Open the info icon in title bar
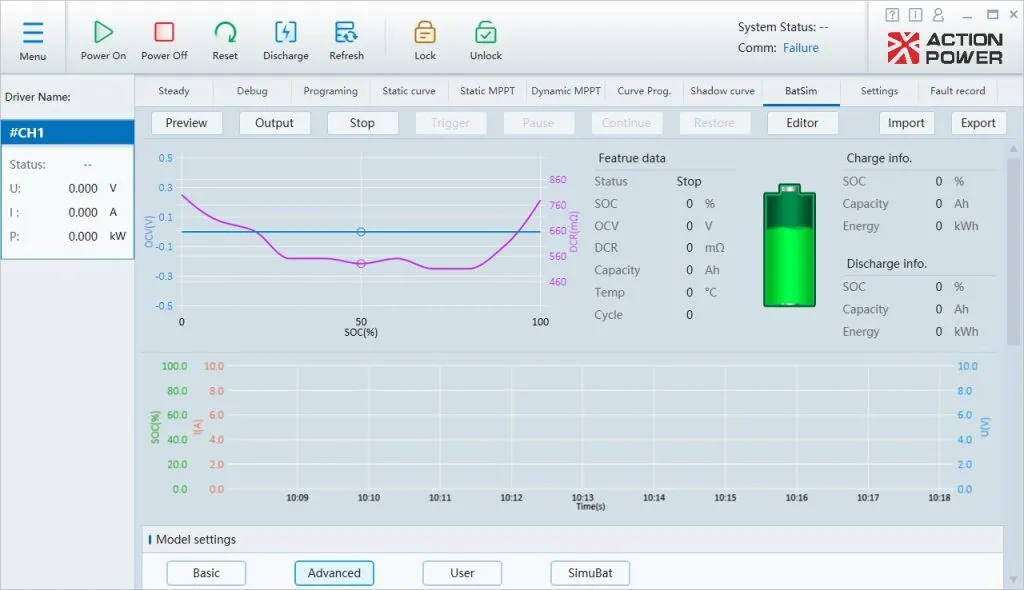The width and height of the screenshot is (1024, 590). click(x=916, y=14)
